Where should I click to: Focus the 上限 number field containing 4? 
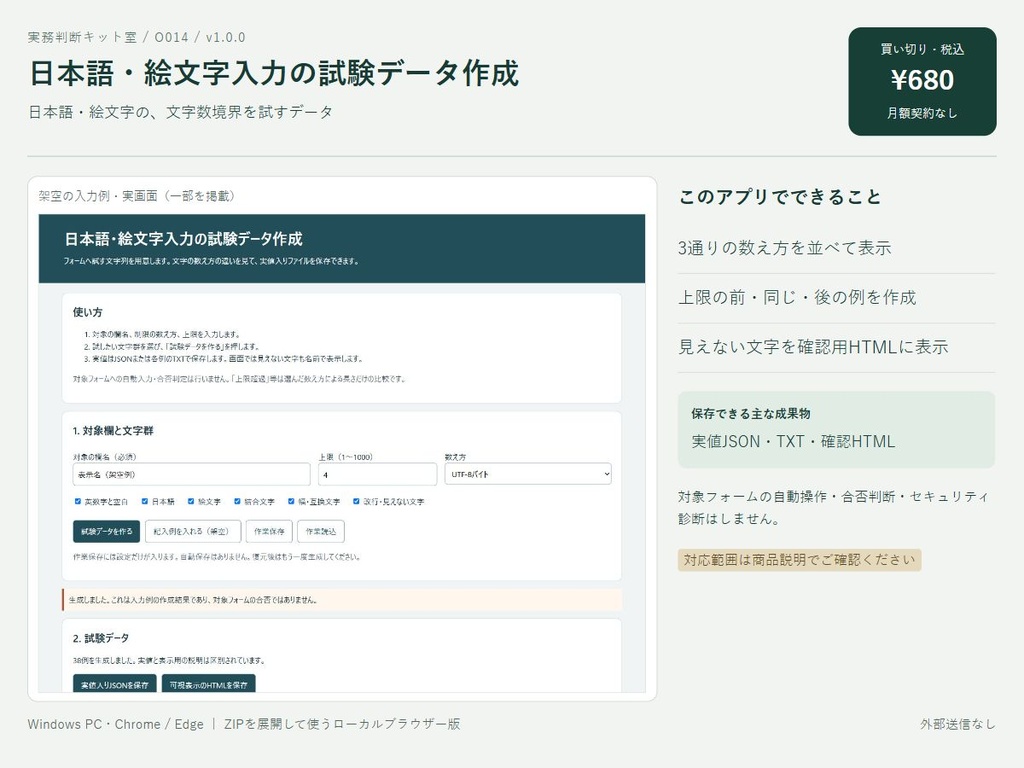pyautogui.click(x=377, y=474)
